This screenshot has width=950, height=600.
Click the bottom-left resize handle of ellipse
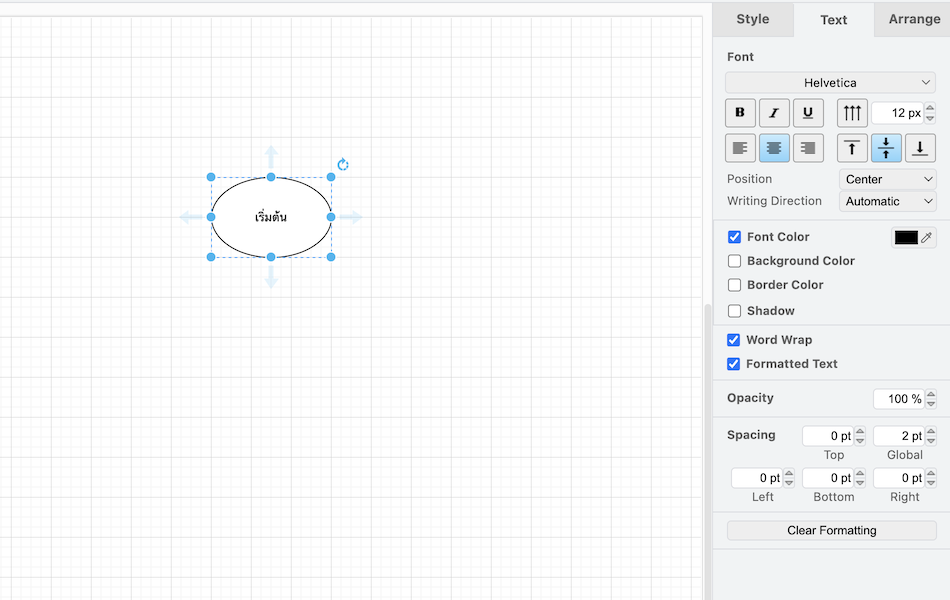click(211, 257)
